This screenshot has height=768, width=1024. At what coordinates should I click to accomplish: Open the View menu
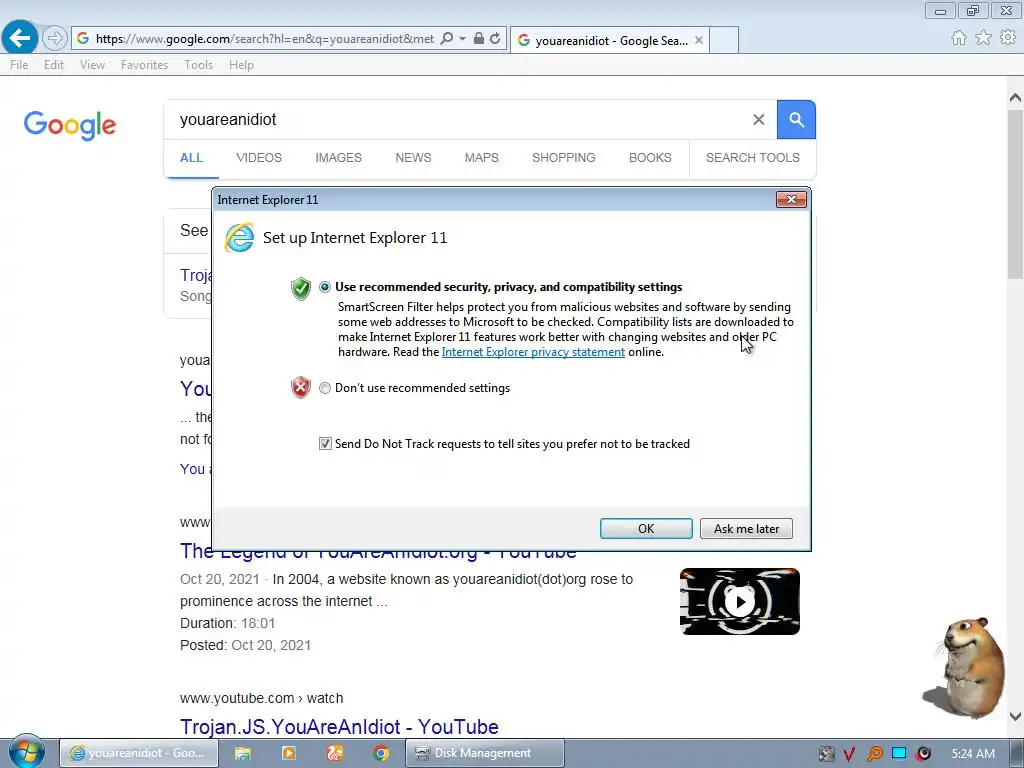(x=92, y=65)
